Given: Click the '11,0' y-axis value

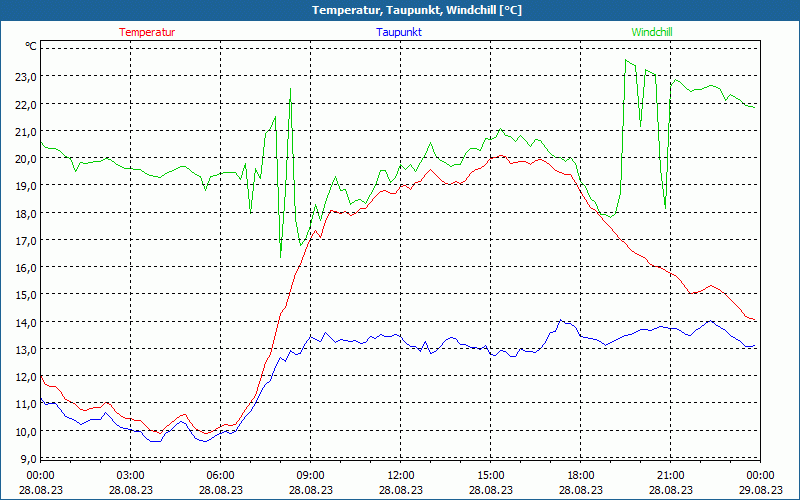Looking at the screenshot, I should [x=26, y=404].
